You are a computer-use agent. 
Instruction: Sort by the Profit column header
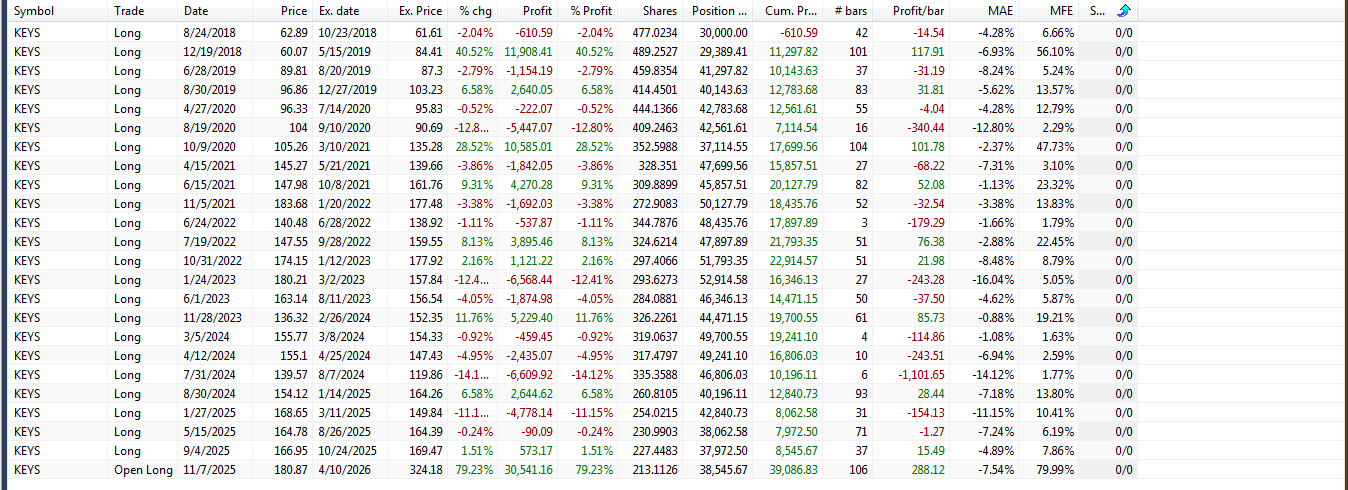pyautogui.click(x=538, y=12)
